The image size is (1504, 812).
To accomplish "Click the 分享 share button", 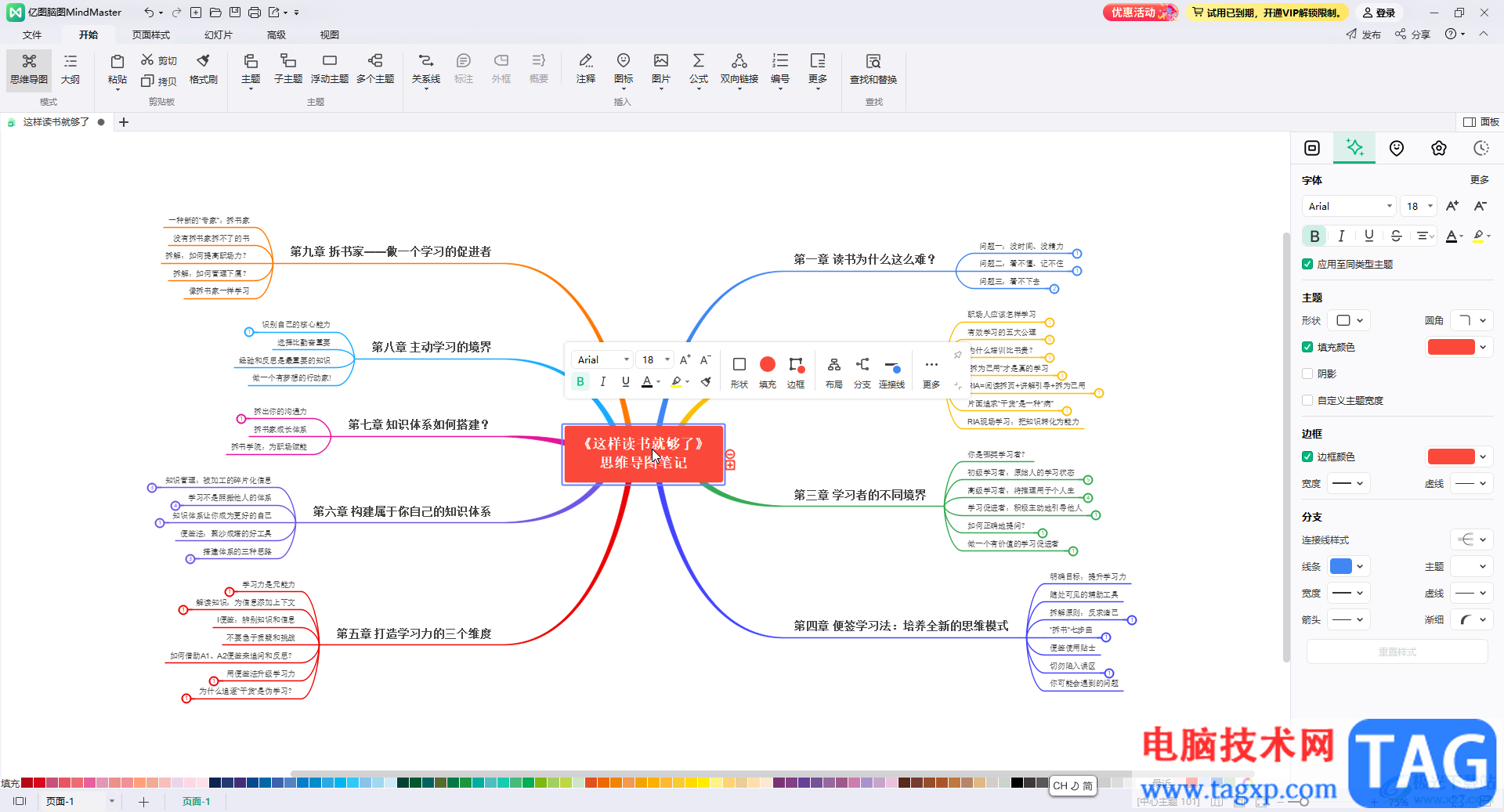I will click(1413, 34).
